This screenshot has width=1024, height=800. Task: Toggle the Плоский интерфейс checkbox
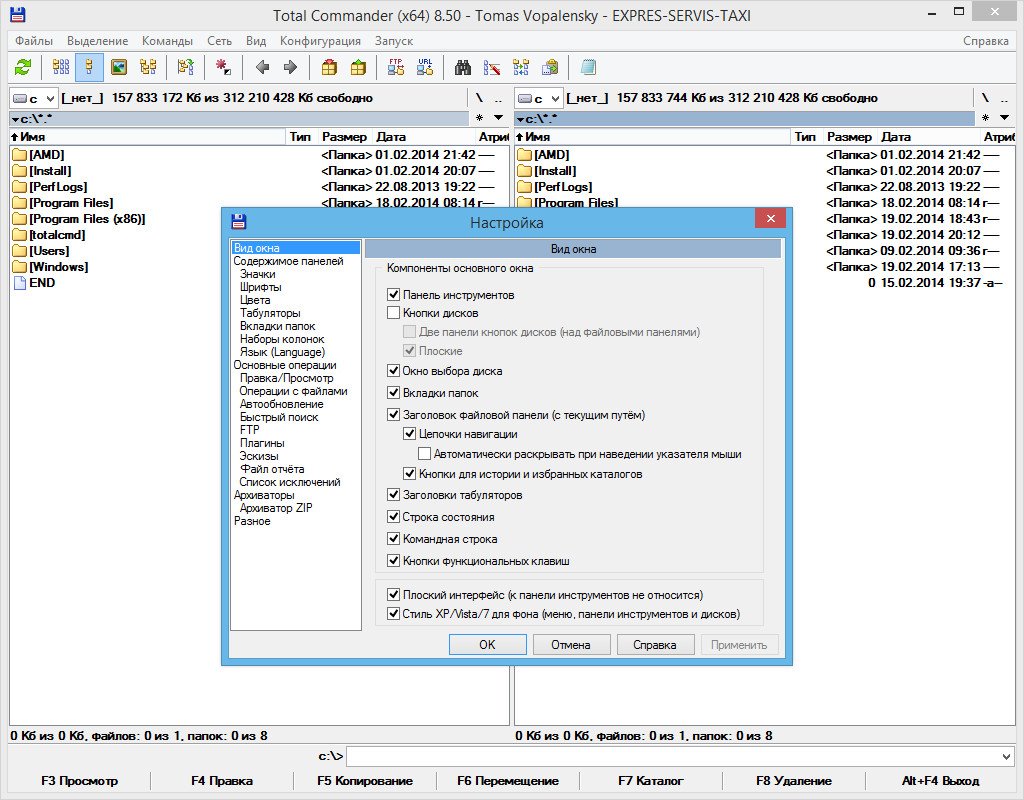[x=393, y=594]
